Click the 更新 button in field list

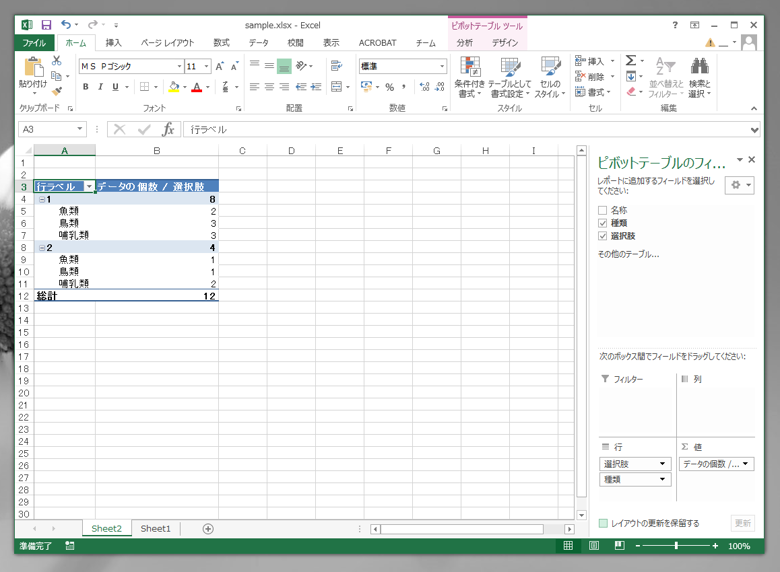pyautogui.click(x=743, y=523)
